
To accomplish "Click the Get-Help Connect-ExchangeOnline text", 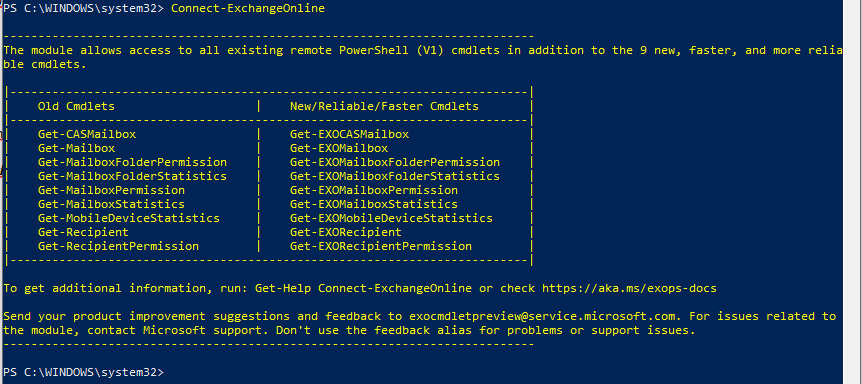I will (363, 288).
